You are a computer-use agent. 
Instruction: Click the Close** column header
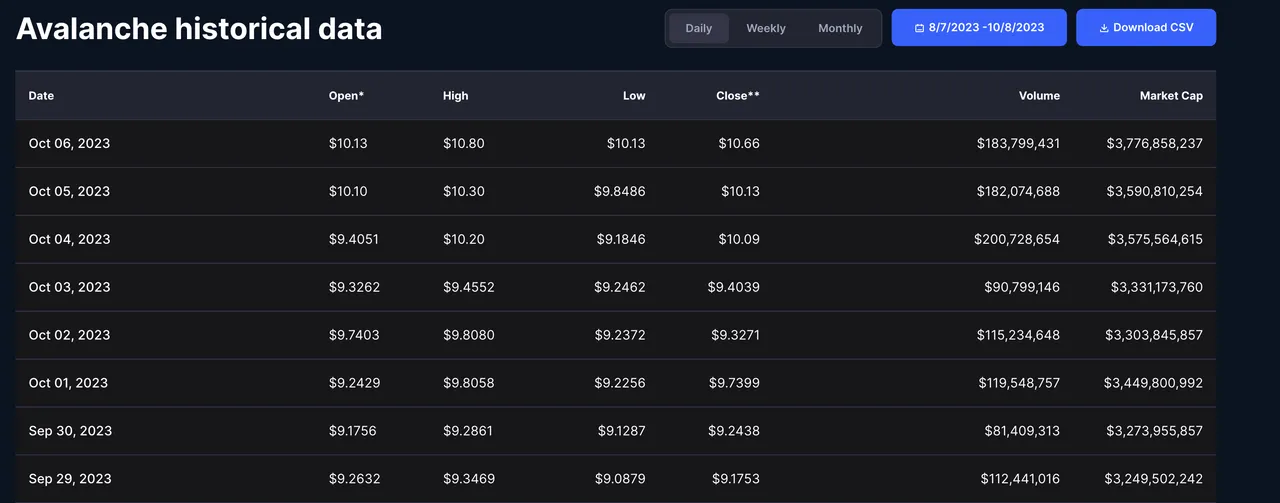click(x=738, y=96)
